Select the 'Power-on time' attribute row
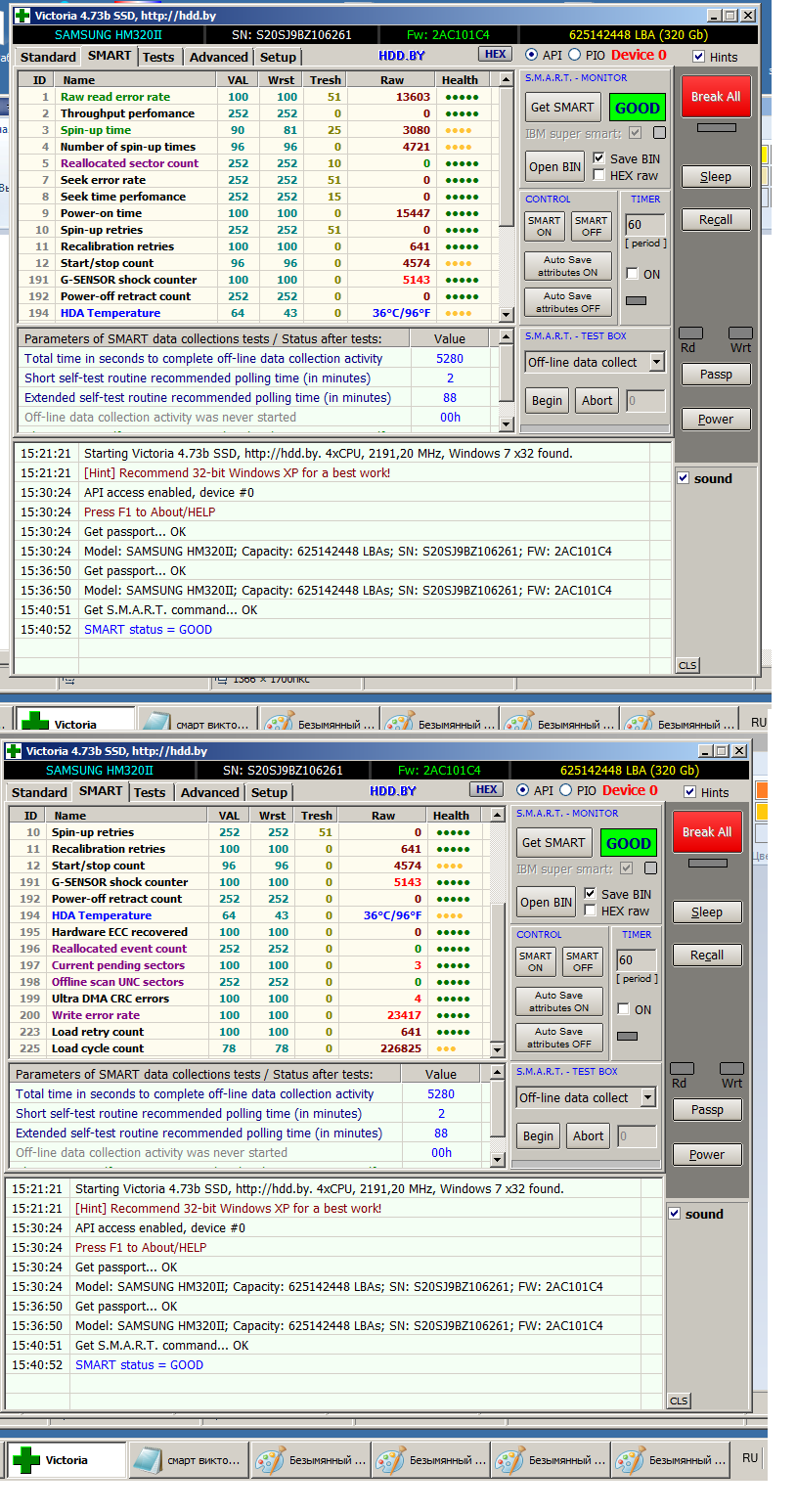Screen dimensions: 796x1512 pos(258,213)
